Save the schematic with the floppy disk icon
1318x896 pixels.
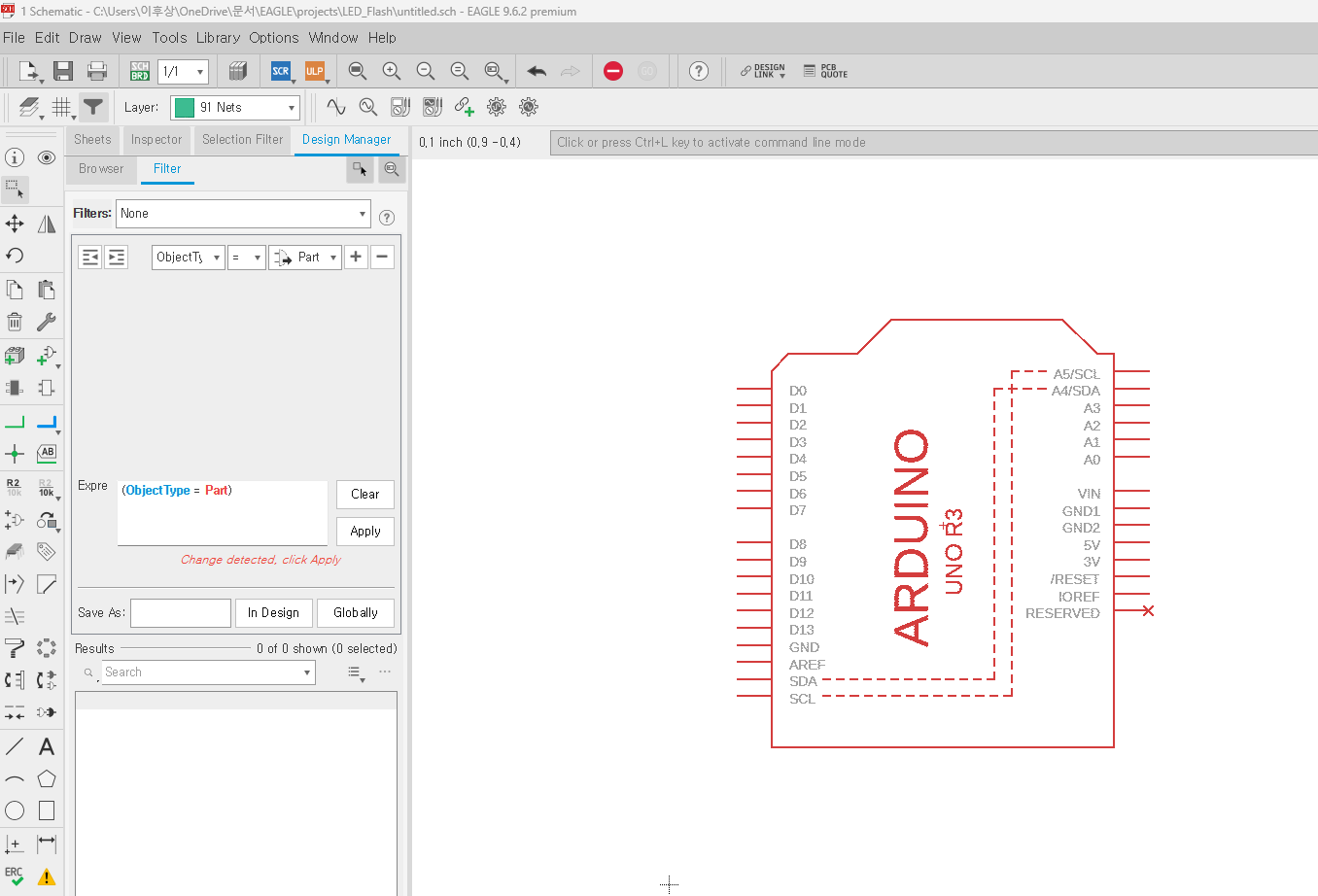pyautogui.click(x=63, y=71)
